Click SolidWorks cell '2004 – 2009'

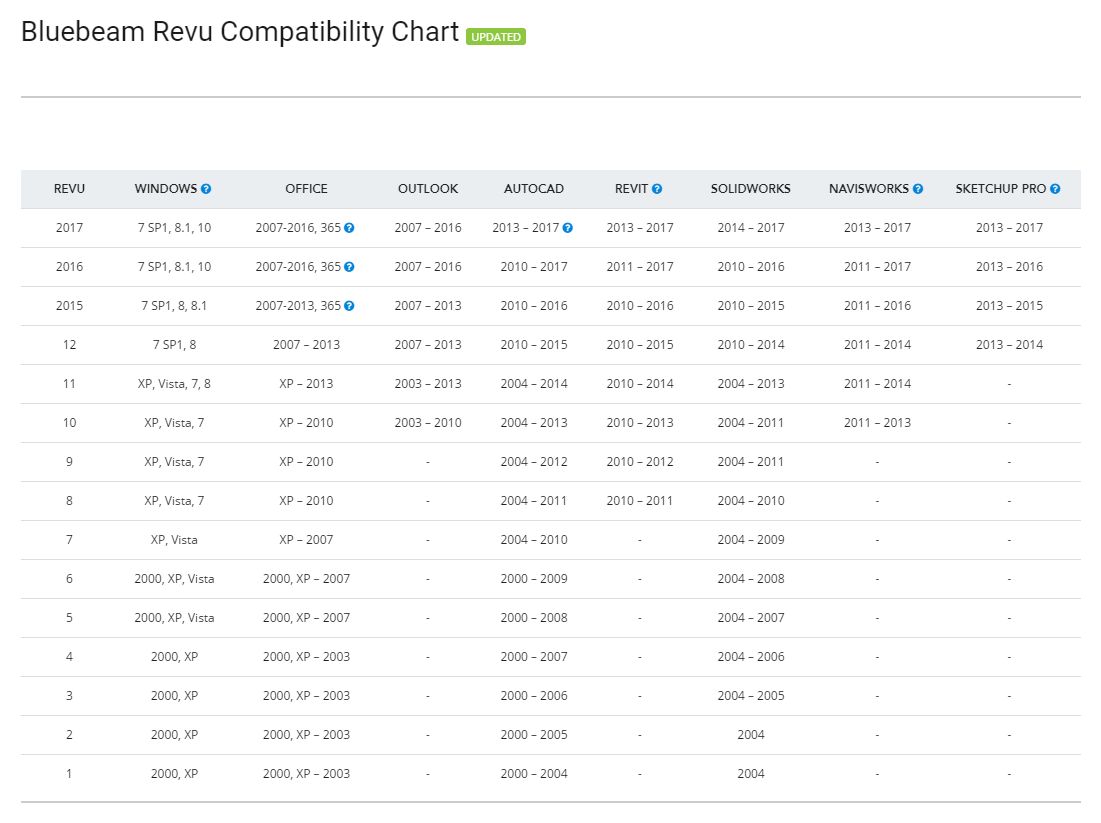click(751, 540)
